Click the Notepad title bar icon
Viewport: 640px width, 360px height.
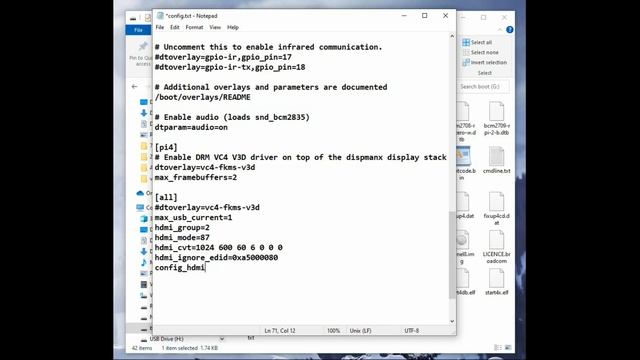pyautogui.click(x=160, y=16)
